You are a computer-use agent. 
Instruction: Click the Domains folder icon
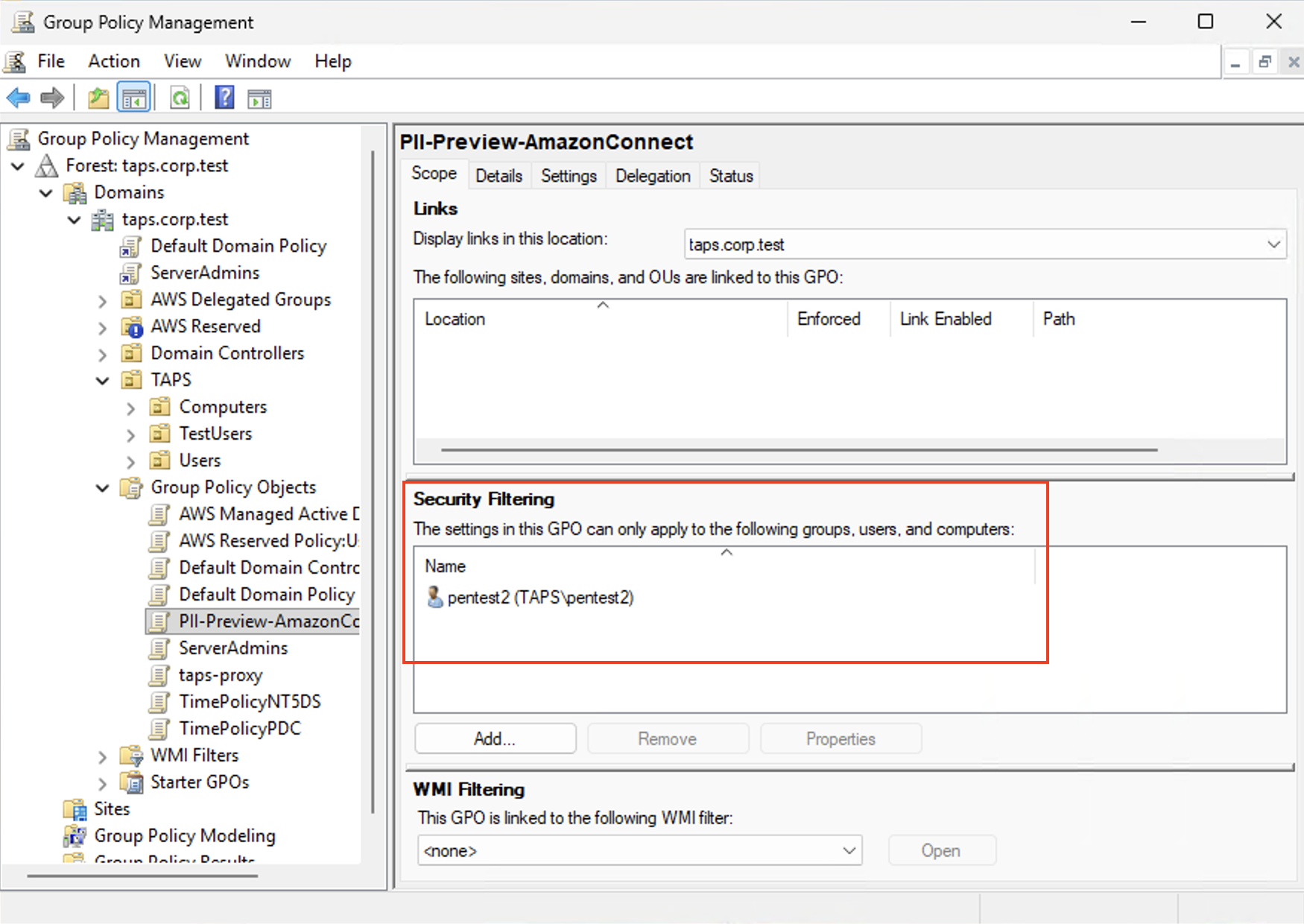75,192
